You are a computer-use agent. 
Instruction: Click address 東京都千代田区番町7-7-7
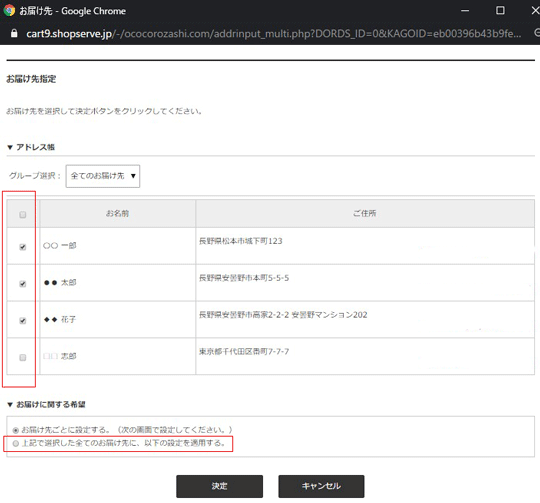pos(244,352)
